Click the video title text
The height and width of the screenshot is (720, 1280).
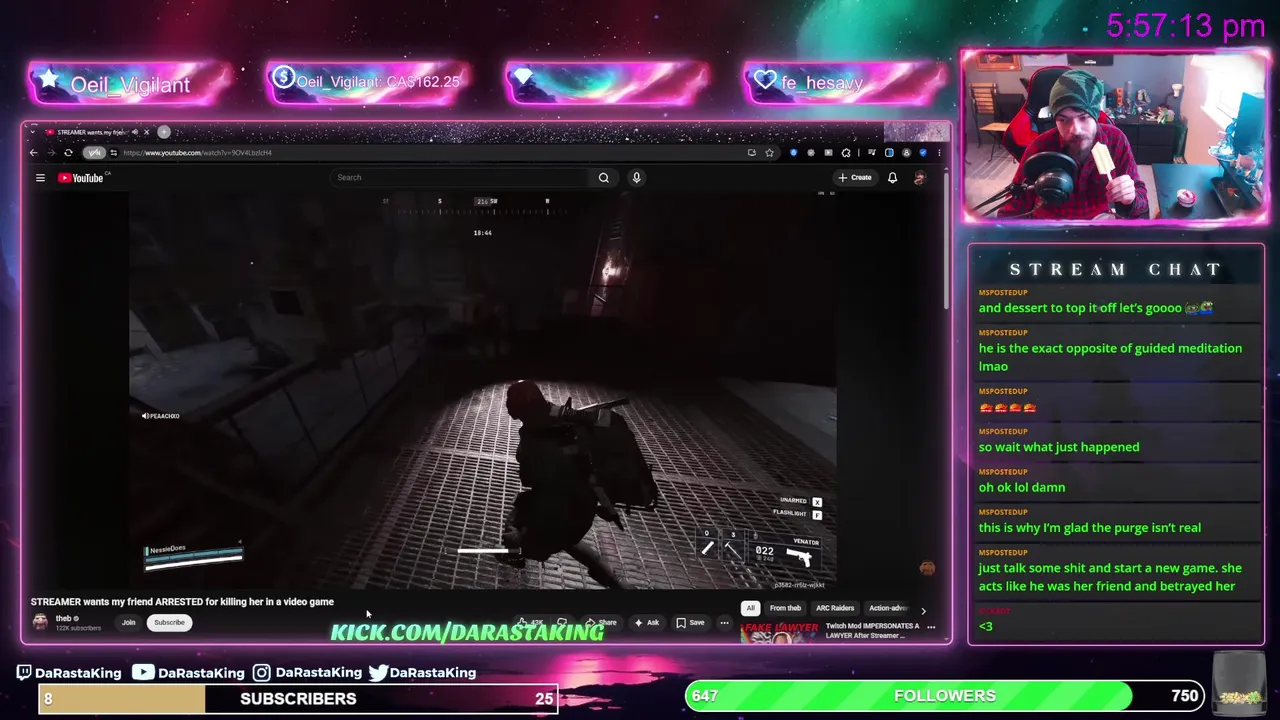182,602
